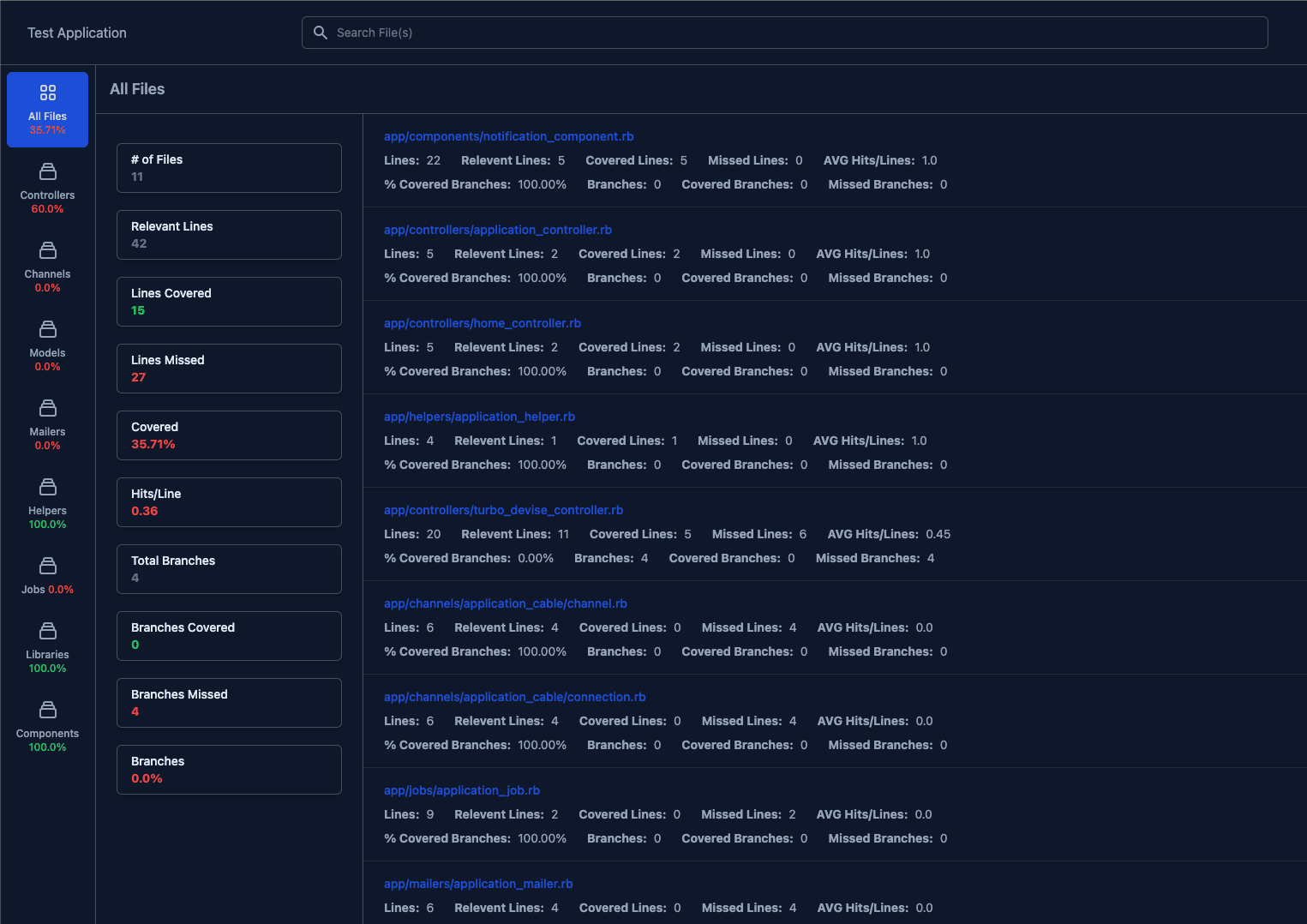
Task: Open application_helper.rb file link
Action: pyautogui.click(x=479, y=417)
